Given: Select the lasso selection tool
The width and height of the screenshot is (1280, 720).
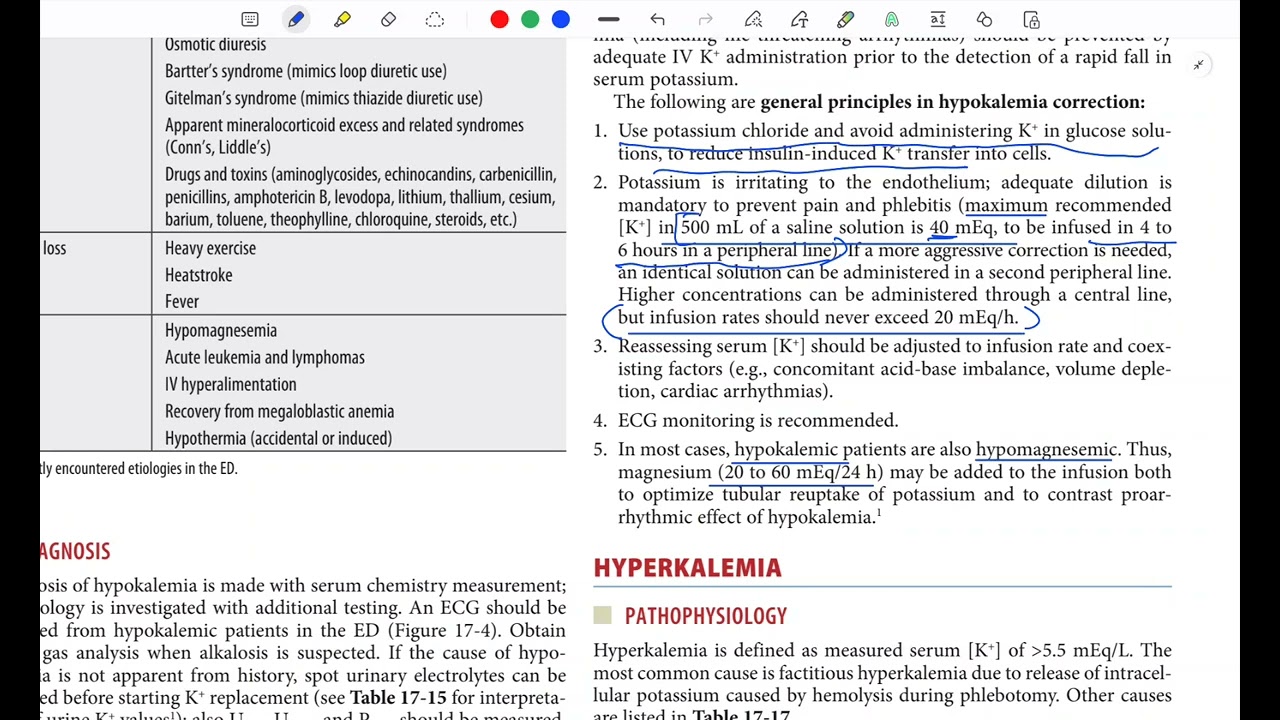Looking at the screenshot, I should (x=434, y=19).
